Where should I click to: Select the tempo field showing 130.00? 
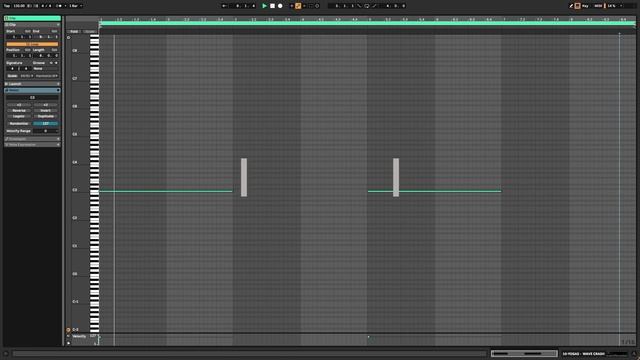click(19, 6)
